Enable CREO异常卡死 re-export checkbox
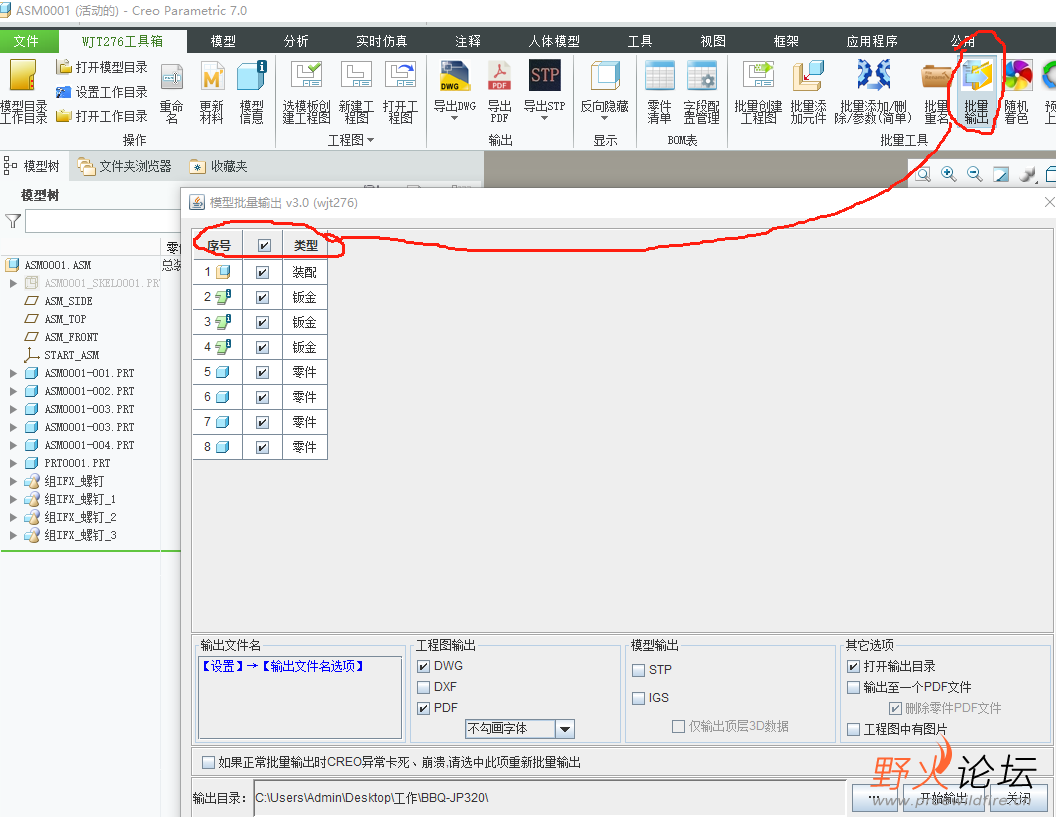Viewport: 1056px width, 817px height. (208, 762)
